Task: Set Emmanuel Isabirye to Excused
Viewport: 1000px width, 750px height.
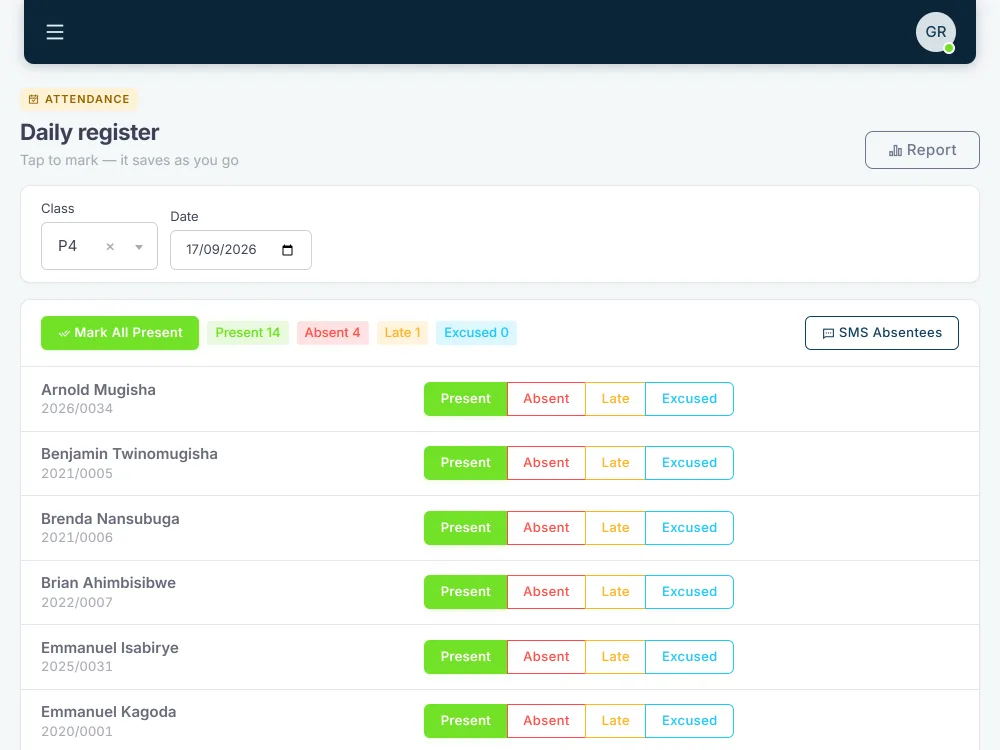Action: tap(689, 657)
